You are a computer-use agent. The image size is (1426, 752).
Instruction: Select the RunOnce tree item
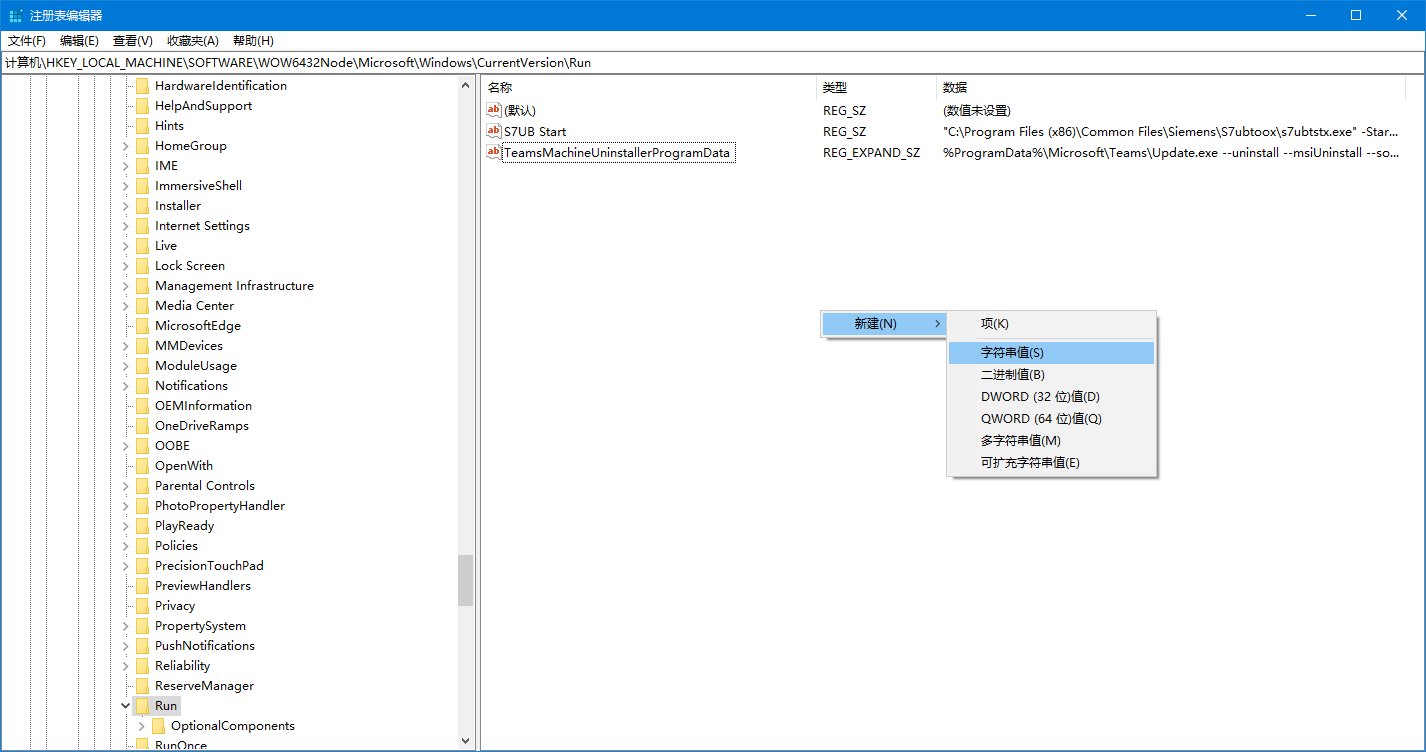pos(181,745)
